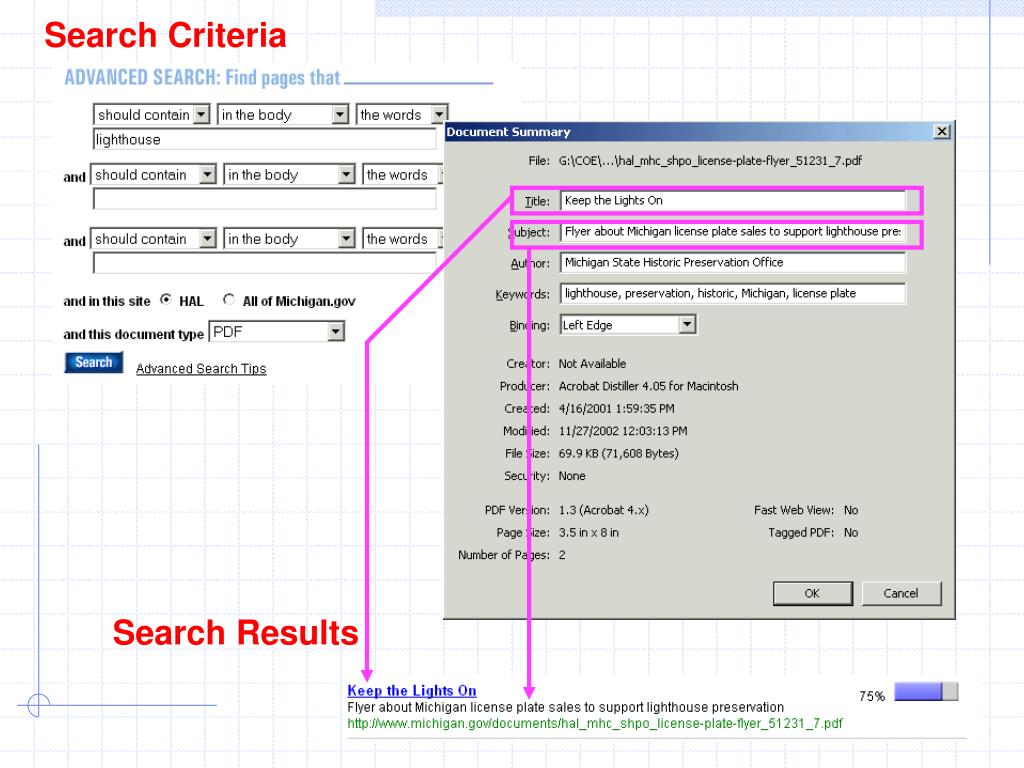Click the PDF version '1.3 (Acrobat 4.x)'
Viewport: 1024px width, 768px height.
(603, 510)
